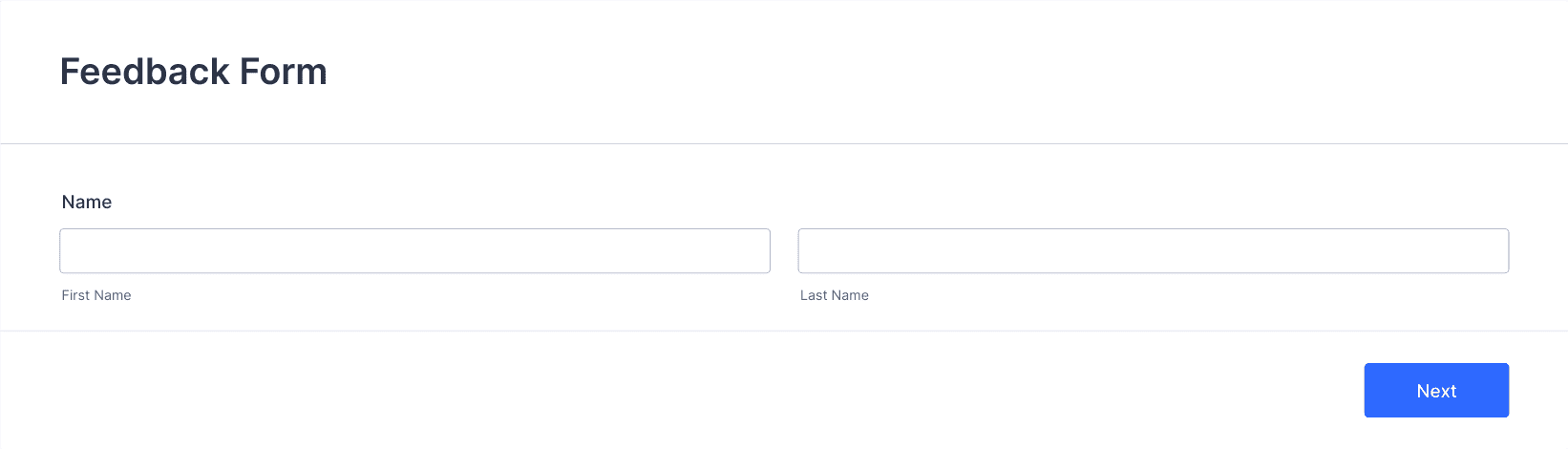This screenshot has width=1568, height=449.
Task: Place cursor in left Name text box
Action: (414, 251)
